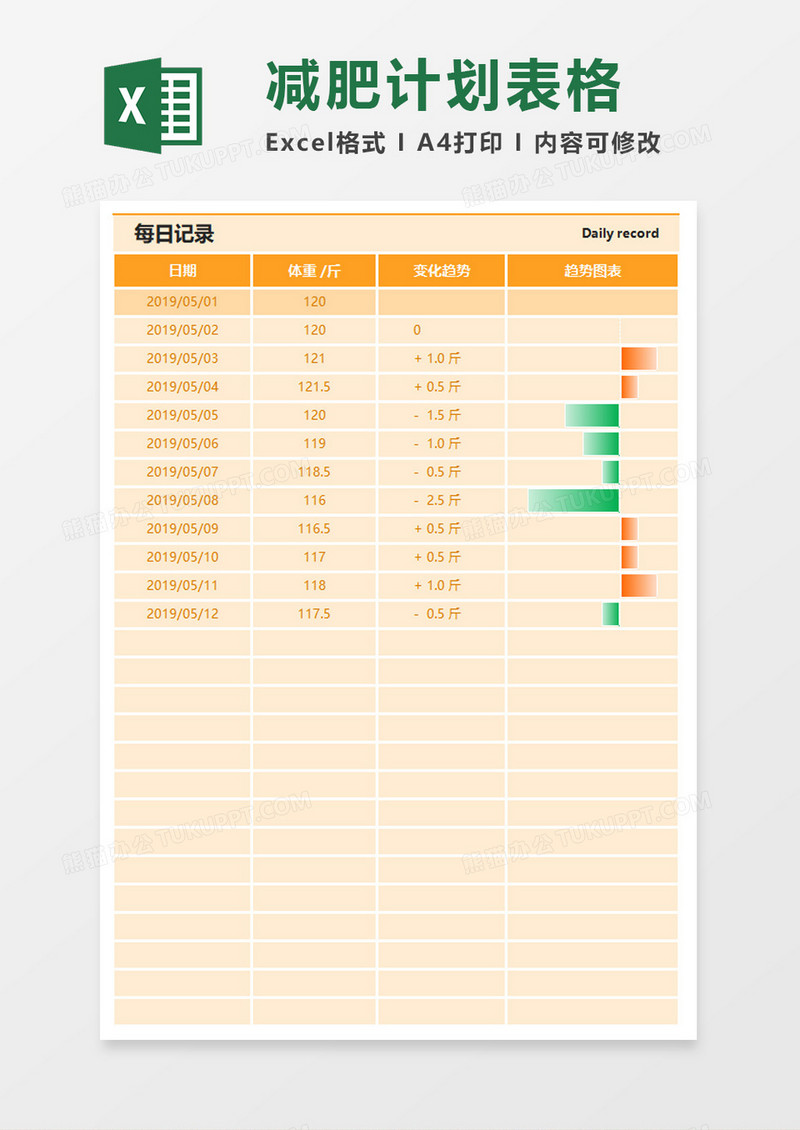Select date cell 2019/05/04

182,387
